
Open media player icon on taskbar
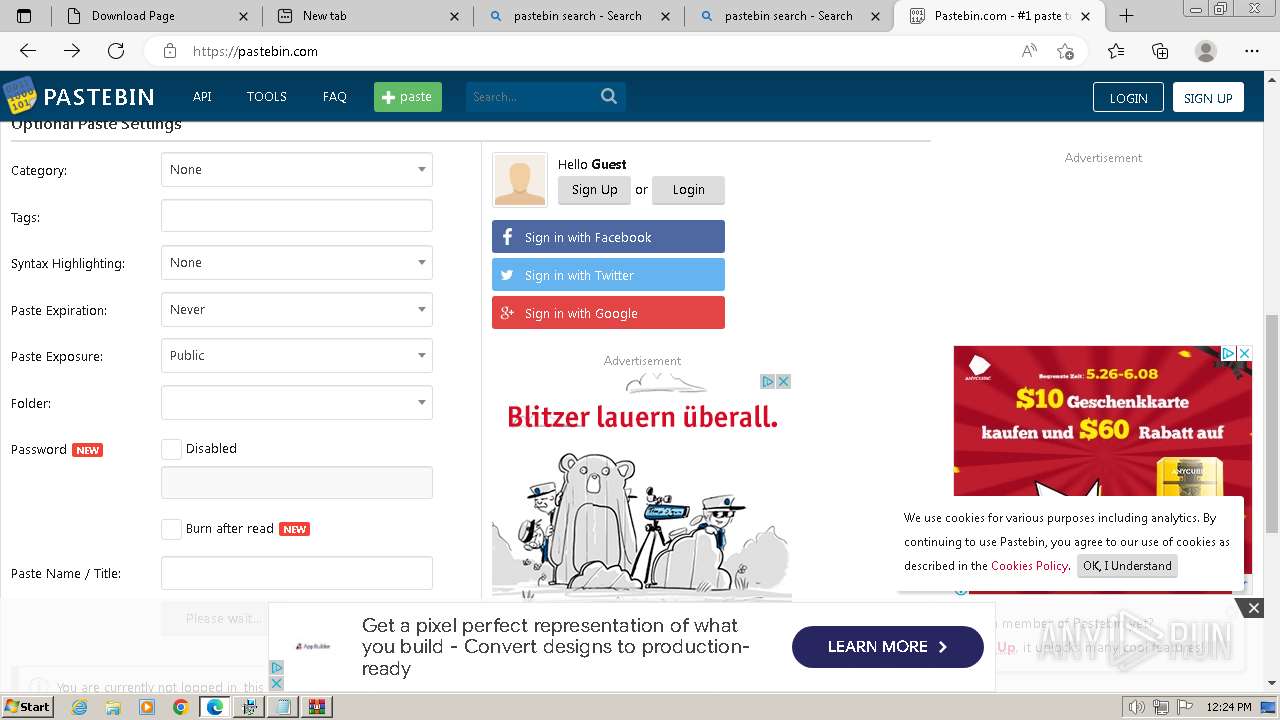[147, 707]
